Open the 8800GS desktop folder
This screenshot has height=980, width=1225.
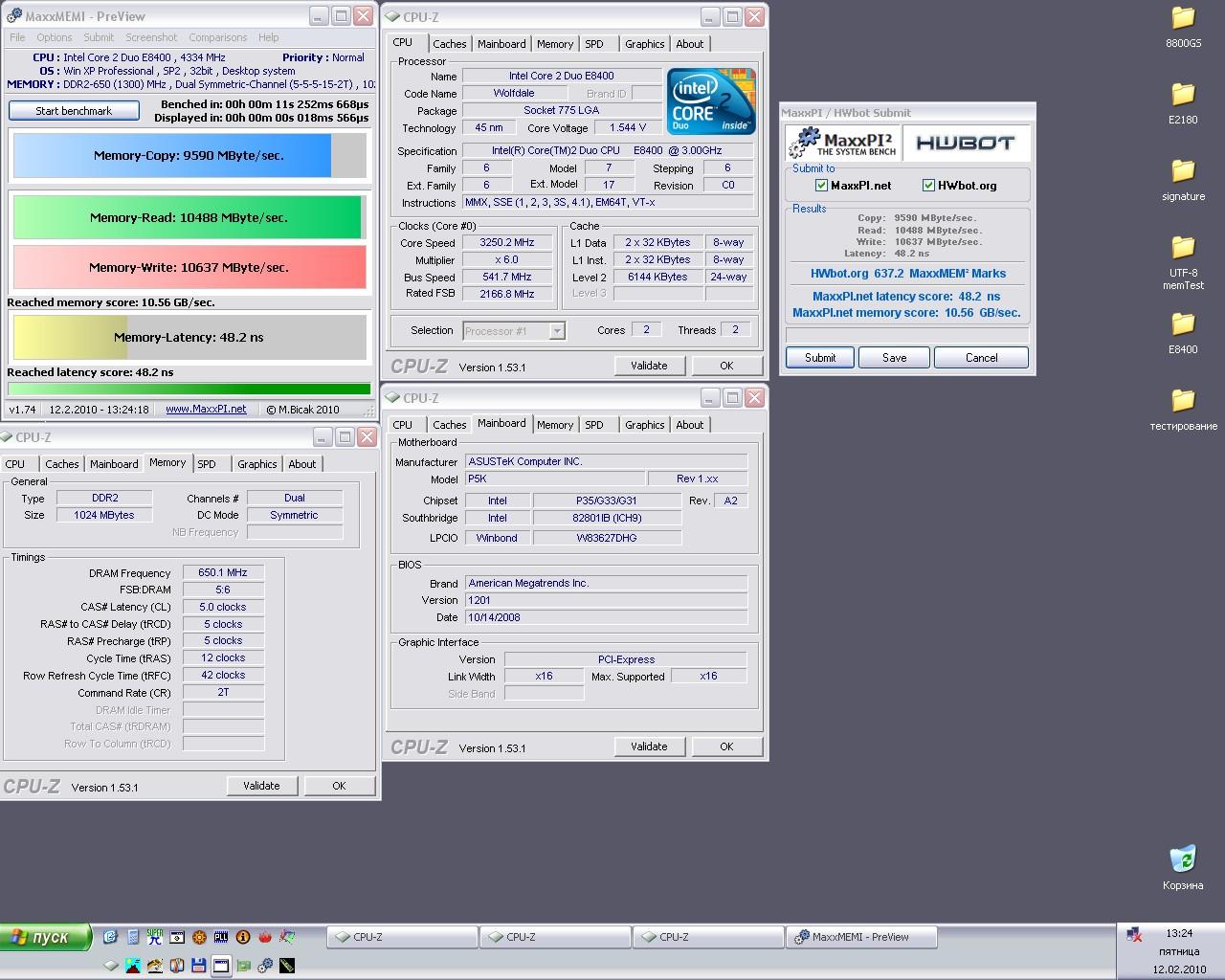[x=1183, y=27]
